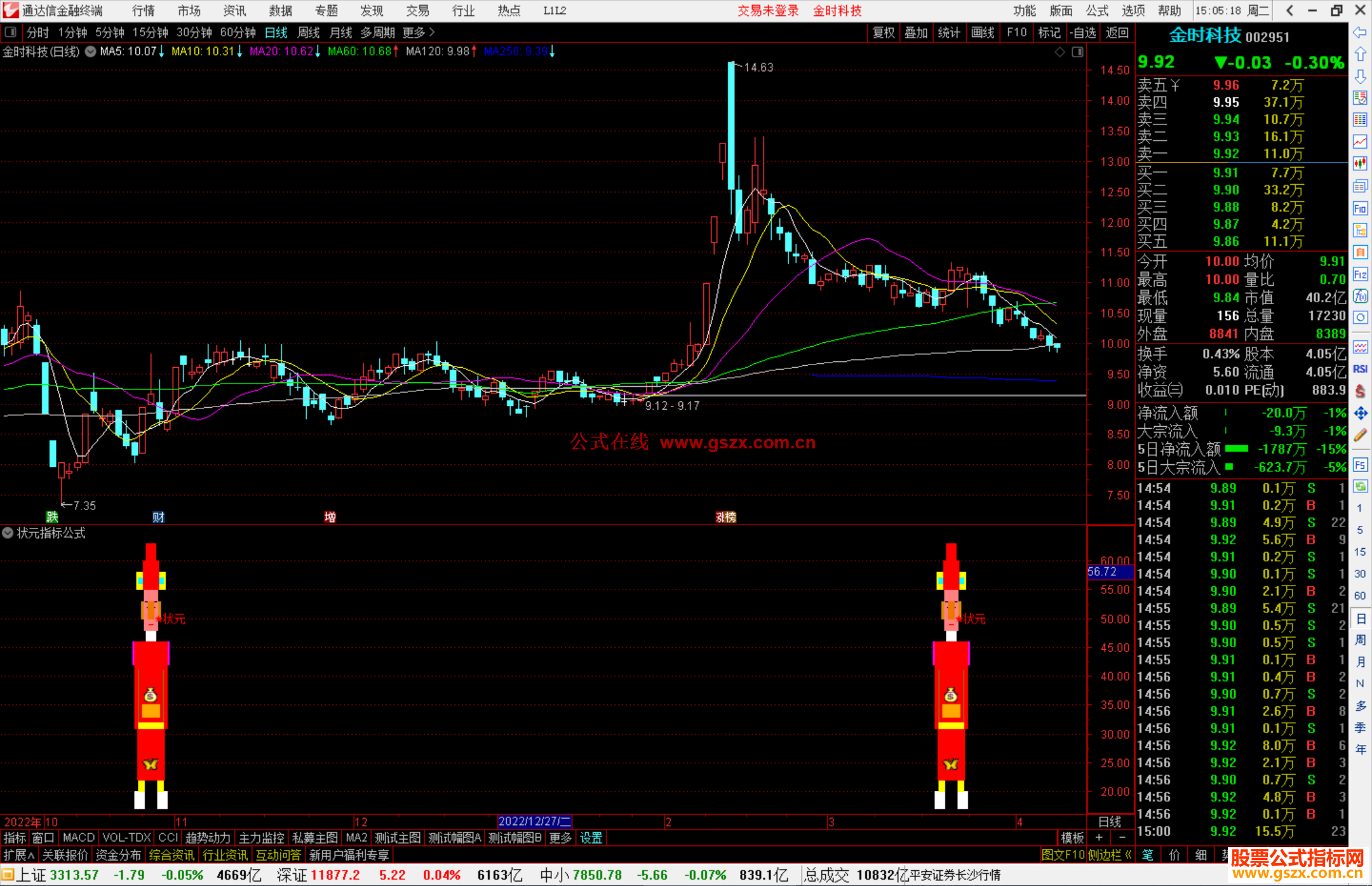Open the 模板 template menu

[1073, 838]
